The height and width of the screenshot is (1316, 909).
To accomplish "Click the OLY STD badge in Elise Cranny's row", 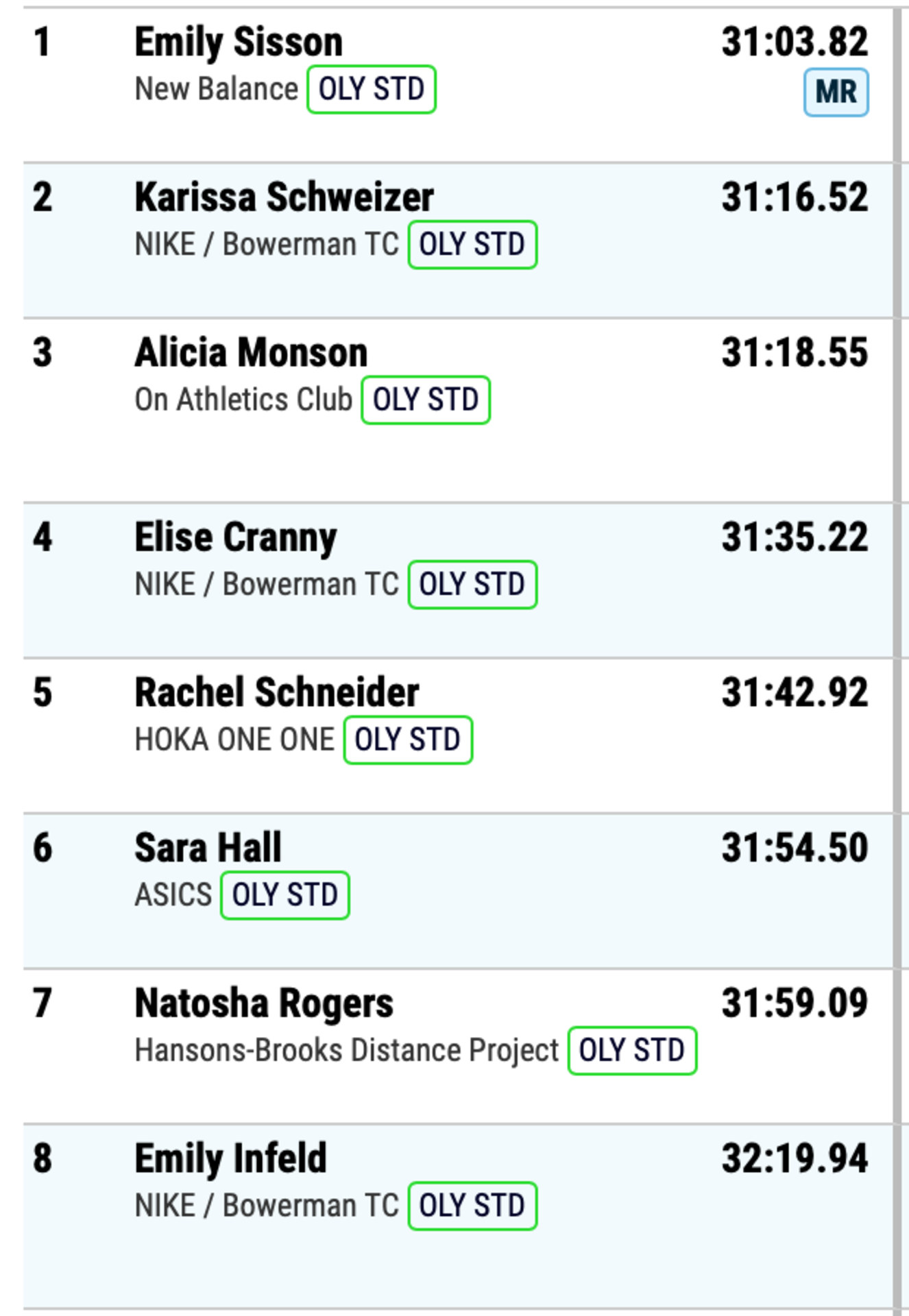I will 472,585.
